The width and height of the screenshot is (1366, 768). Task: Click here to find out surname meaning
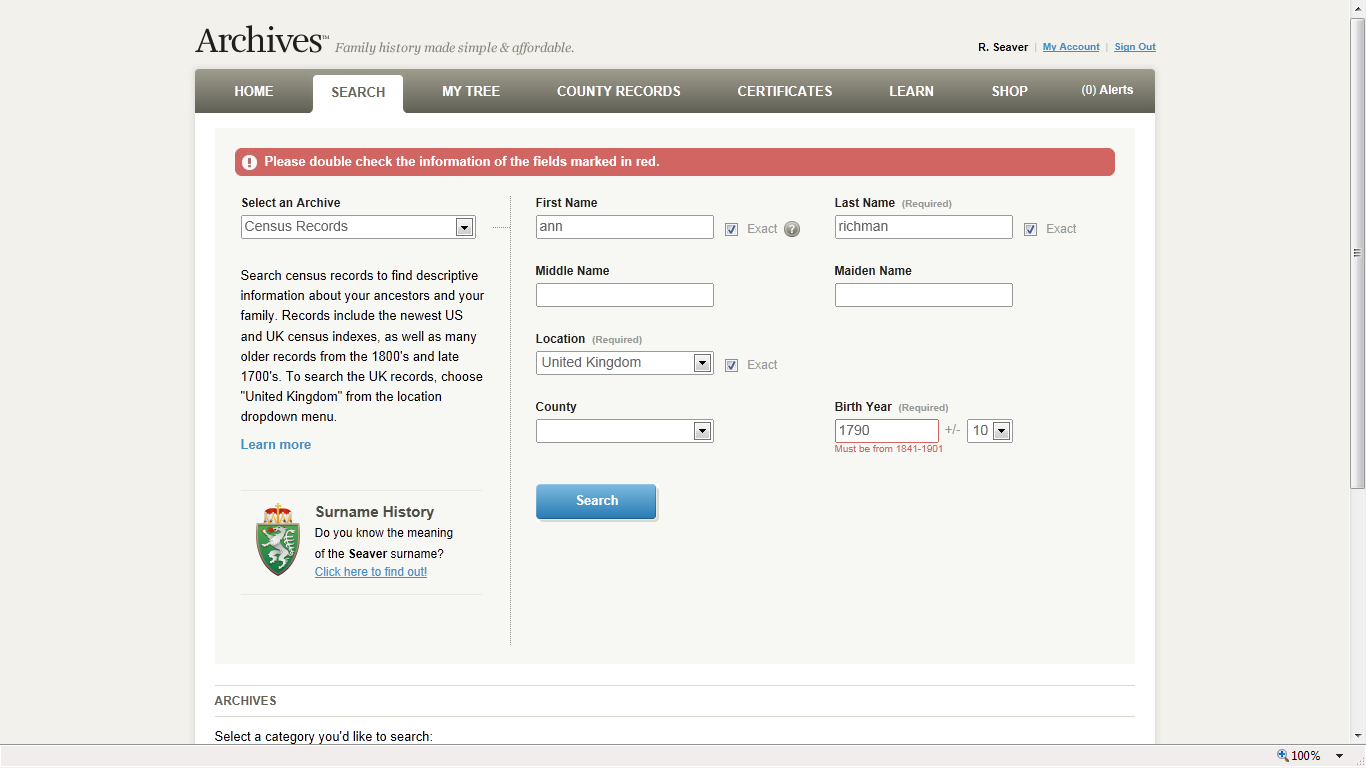click(x=370, y=571)
